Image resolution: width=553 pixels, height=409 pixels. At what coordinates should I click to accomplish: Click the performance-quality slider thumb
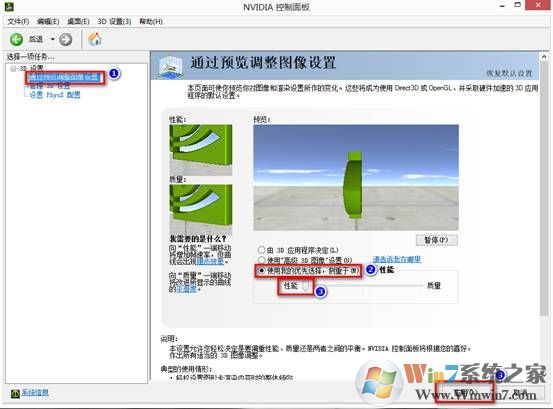tap(306, 286)
